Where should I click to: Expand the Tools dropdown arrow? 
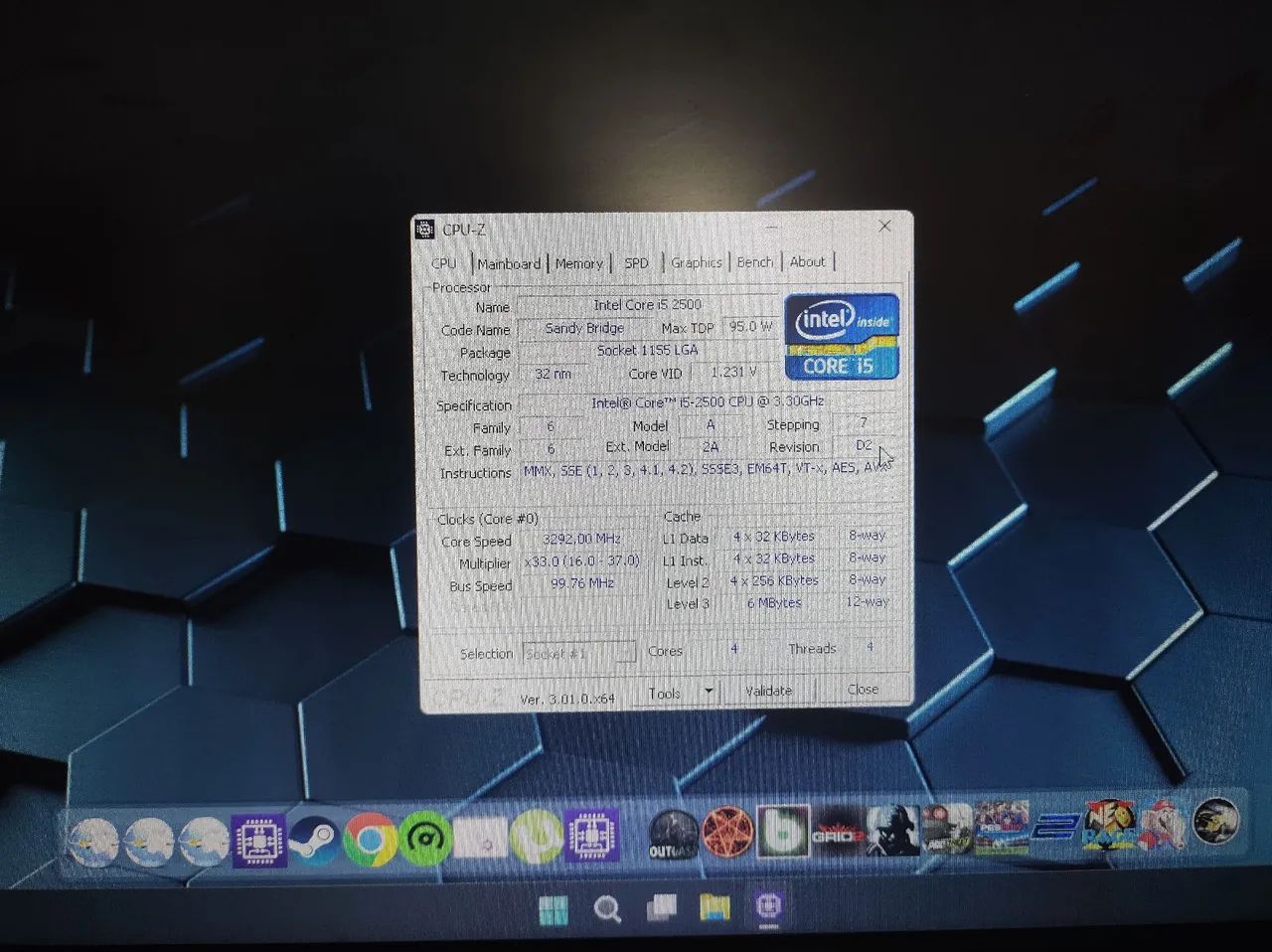(710, 693)
